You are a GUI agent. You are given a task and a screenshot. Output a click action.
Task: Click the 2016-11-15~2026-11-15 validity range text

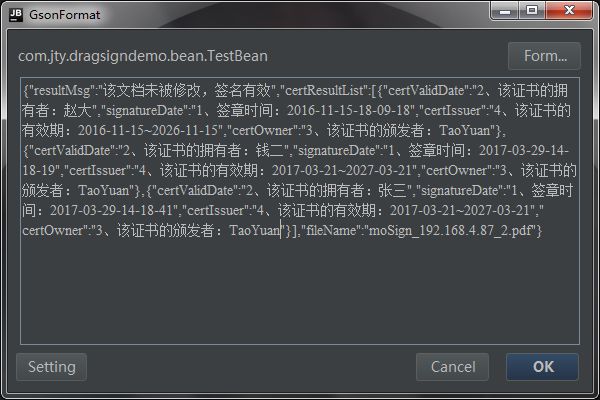point(148,131)
